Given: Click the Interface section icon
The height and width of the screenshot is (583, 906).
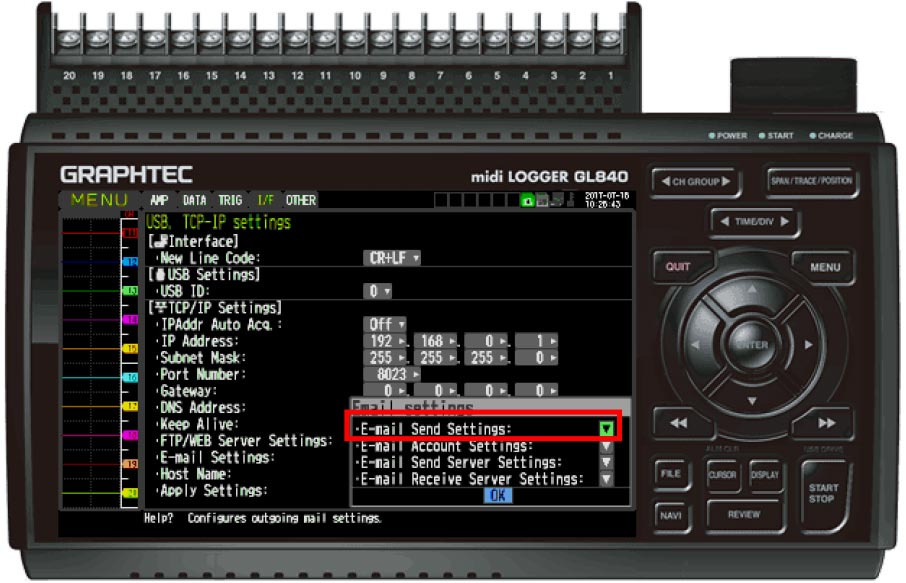Looking at the screenshot, I should point(161,242).
